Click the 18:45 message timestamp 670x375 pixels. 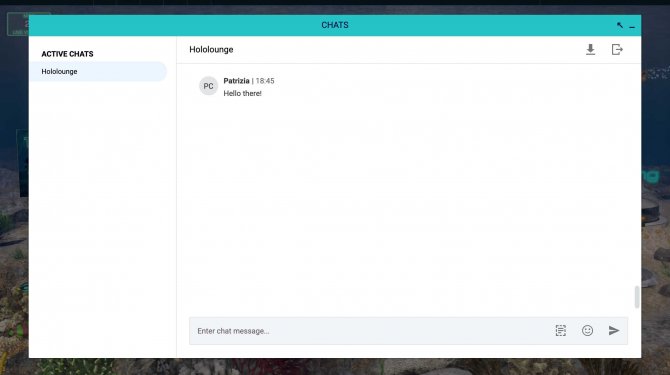pyautogui.click(x=265, y=81)
